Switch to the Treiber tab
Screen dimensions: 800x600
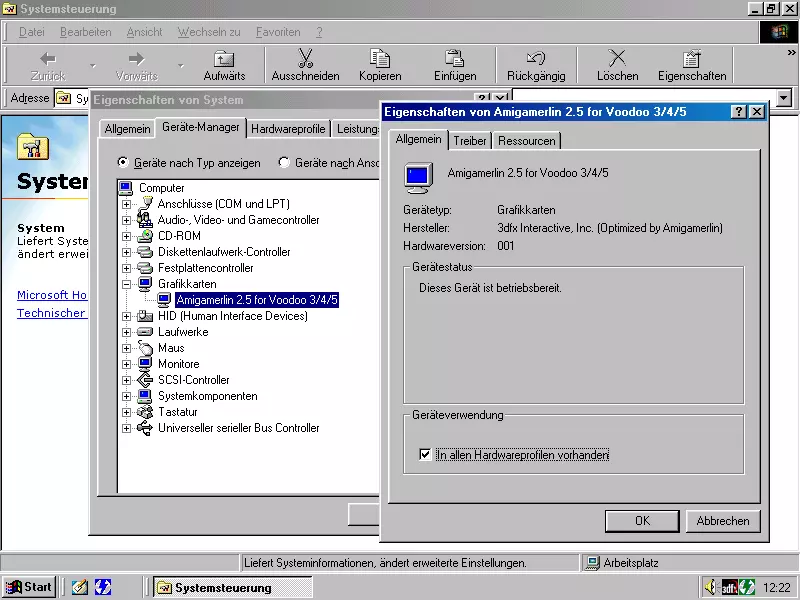point(470,141)
